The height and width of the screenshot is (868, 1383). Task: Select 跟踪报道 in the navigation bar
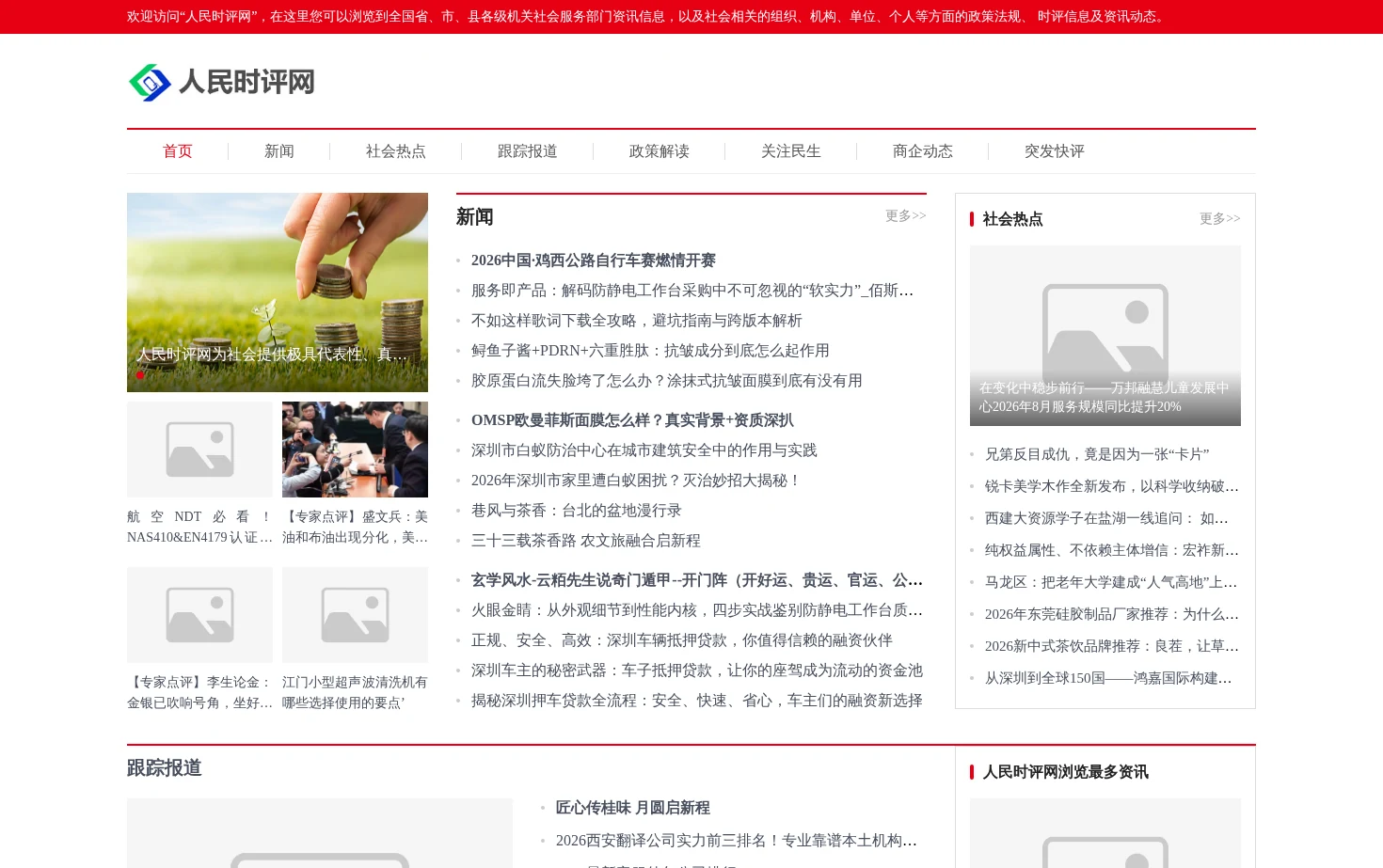click(528, 151)
